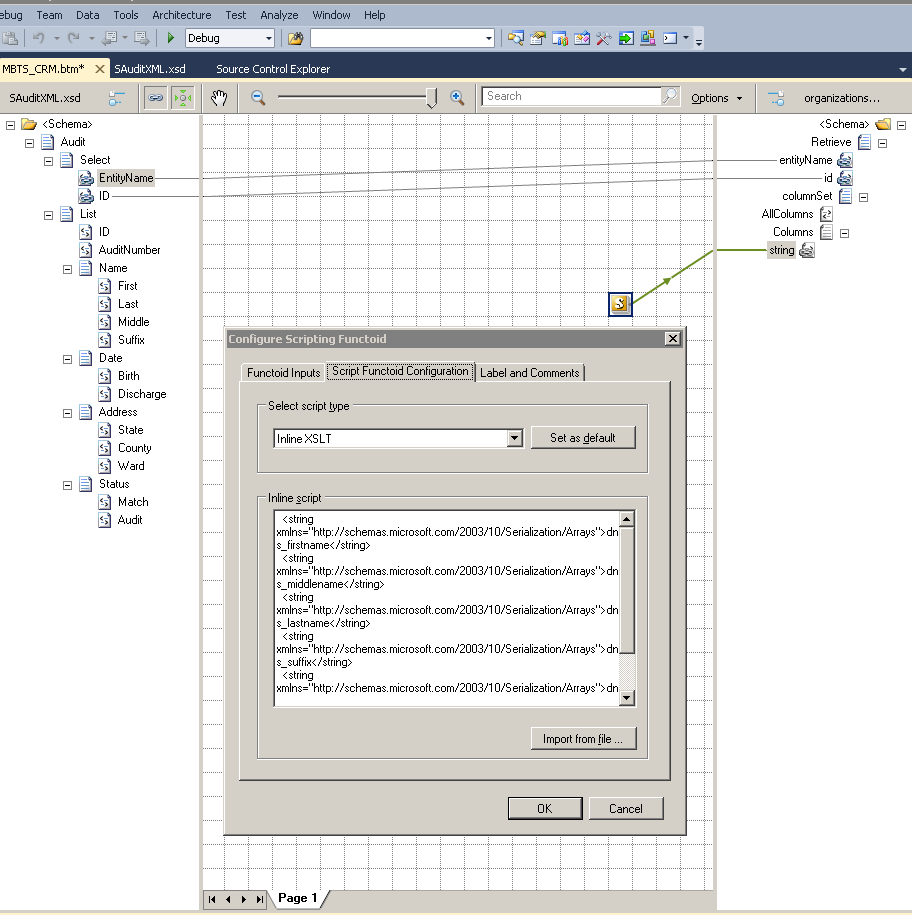Image resolution: width=912 pixels, height=915 pixels.
Task: Collapse the Status node
Action: coord(68,485)
